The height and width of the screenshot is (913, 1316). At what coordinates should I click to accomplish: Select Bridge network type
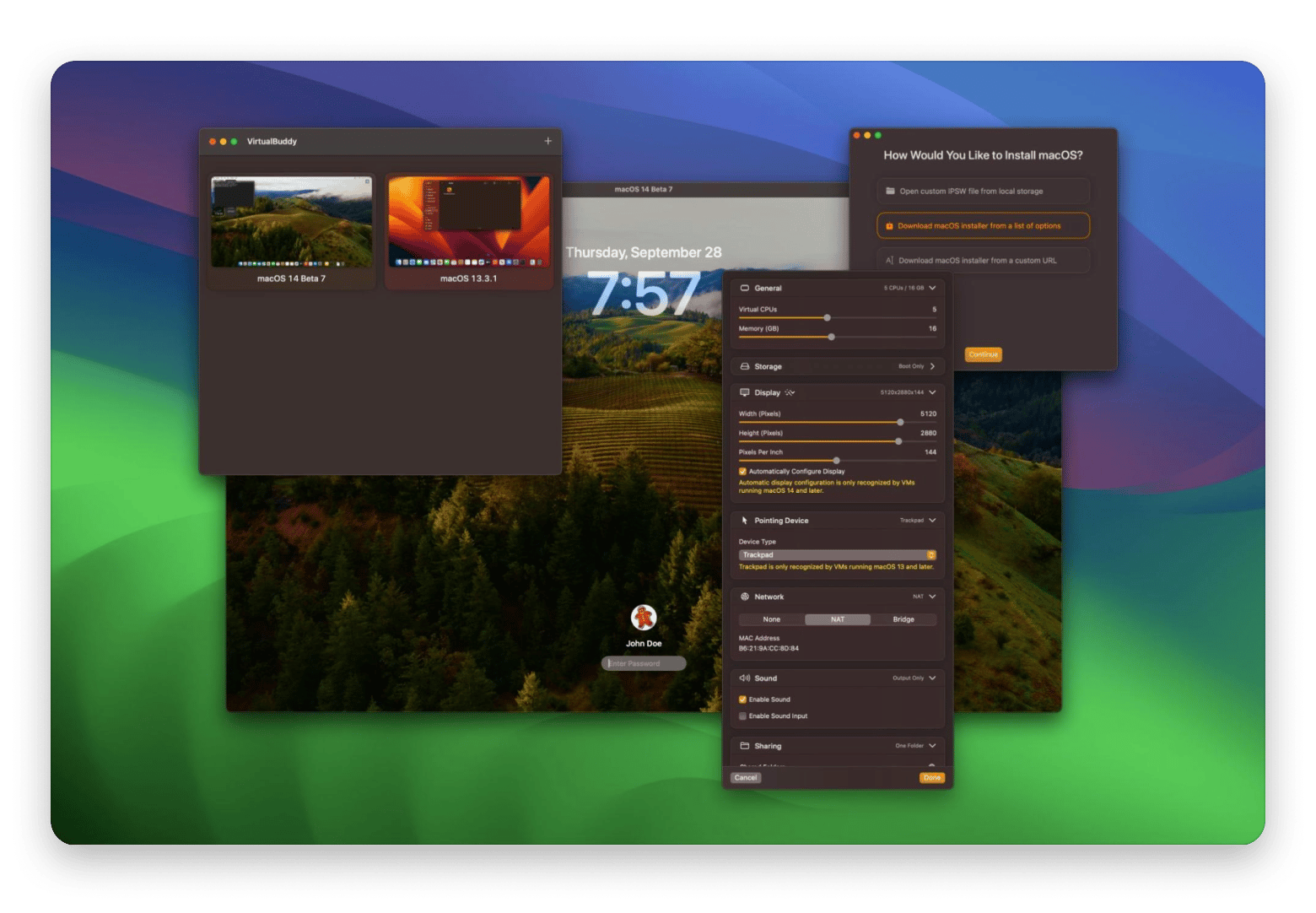point(903,619)
